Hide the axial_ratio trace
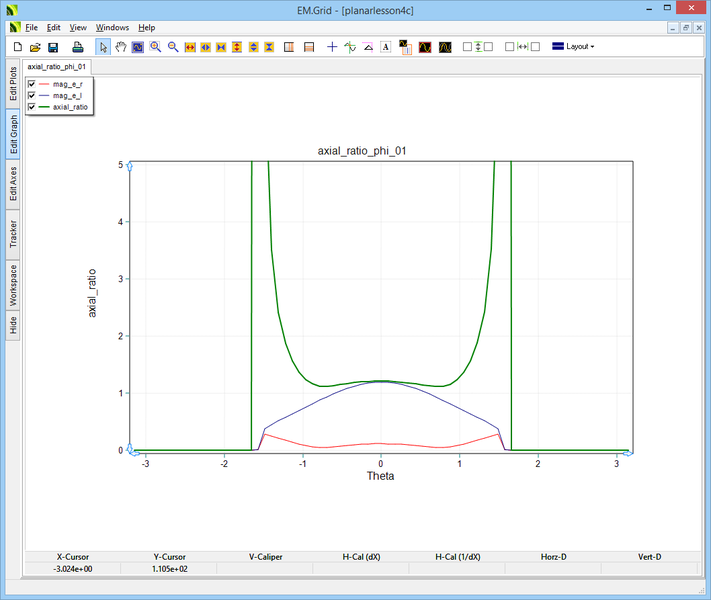Viewport: 711px width, 600px height. click(x=32, y=106)
